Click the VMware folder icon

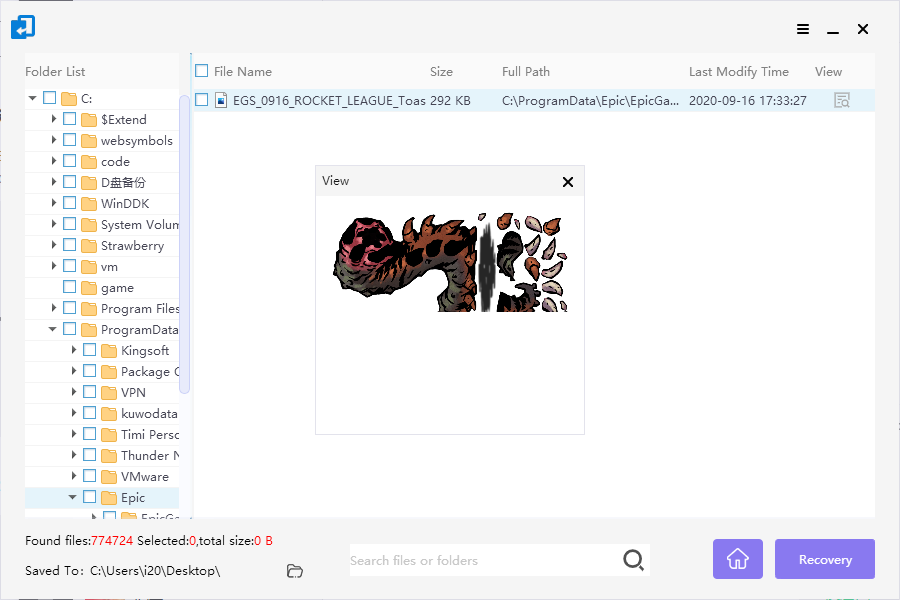click(109, 477)
